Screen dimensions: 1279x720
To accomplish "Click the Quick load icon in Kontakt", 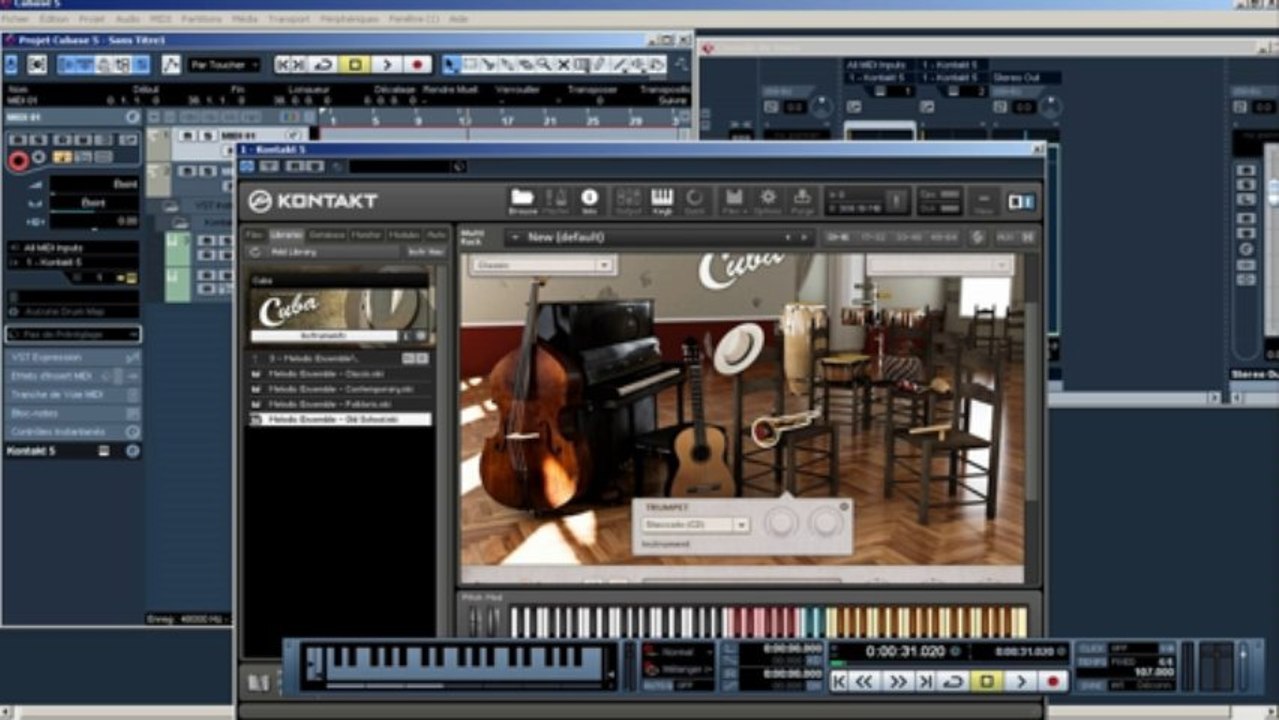I will [694, 200].
